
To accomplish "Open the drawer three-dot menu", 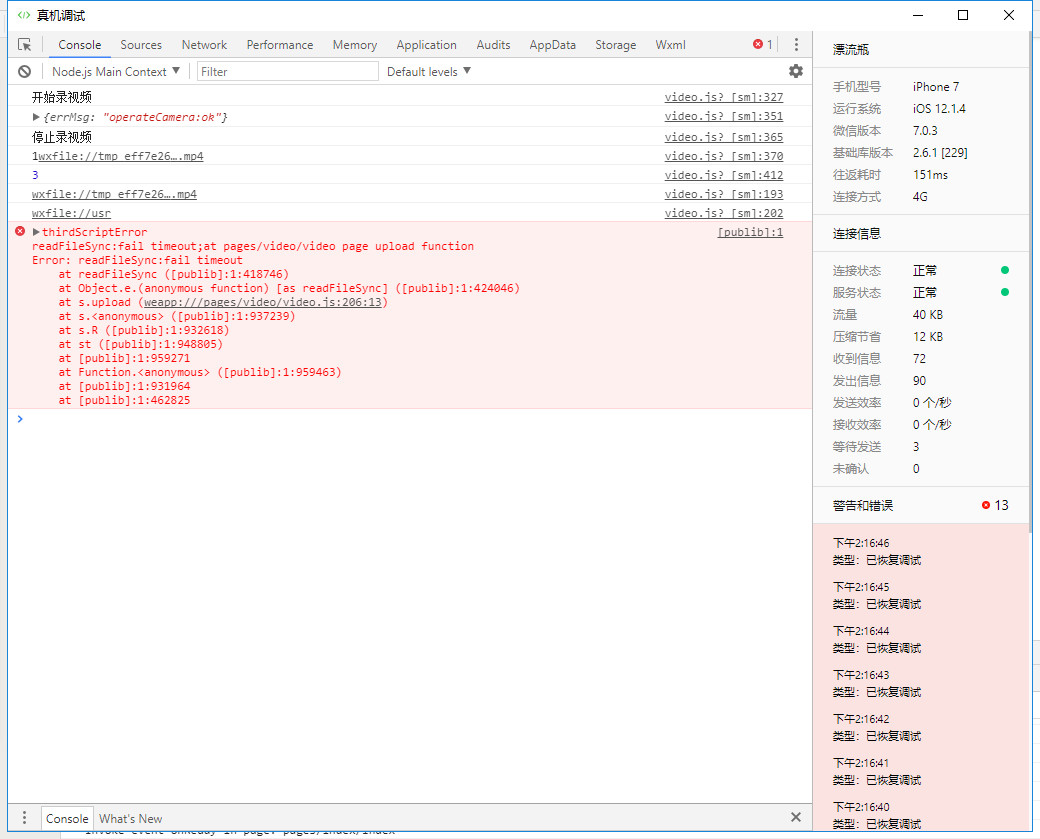I will (25, 818).
